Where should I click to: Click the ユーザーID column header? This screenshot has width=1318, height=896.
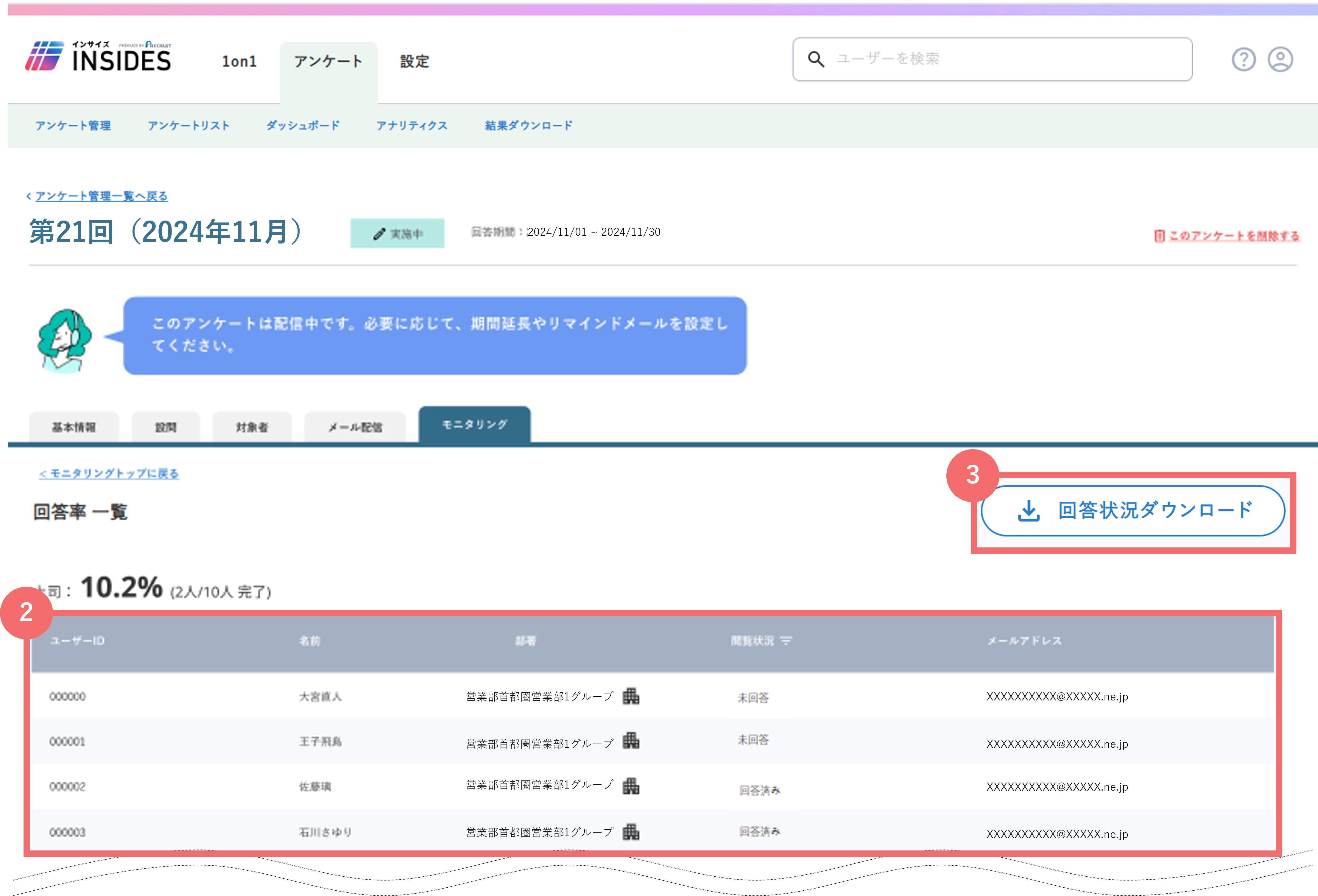(x=77, y=641)
